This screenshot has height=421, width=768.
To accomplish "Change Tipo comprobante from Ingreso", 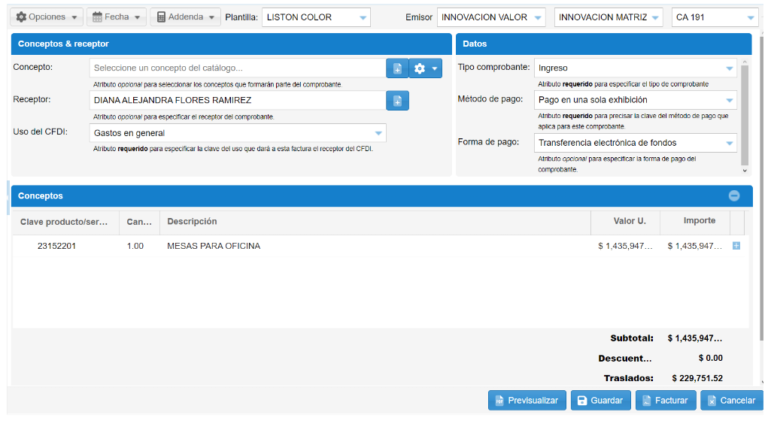I will pyautogui.click(x=635, y=68).
